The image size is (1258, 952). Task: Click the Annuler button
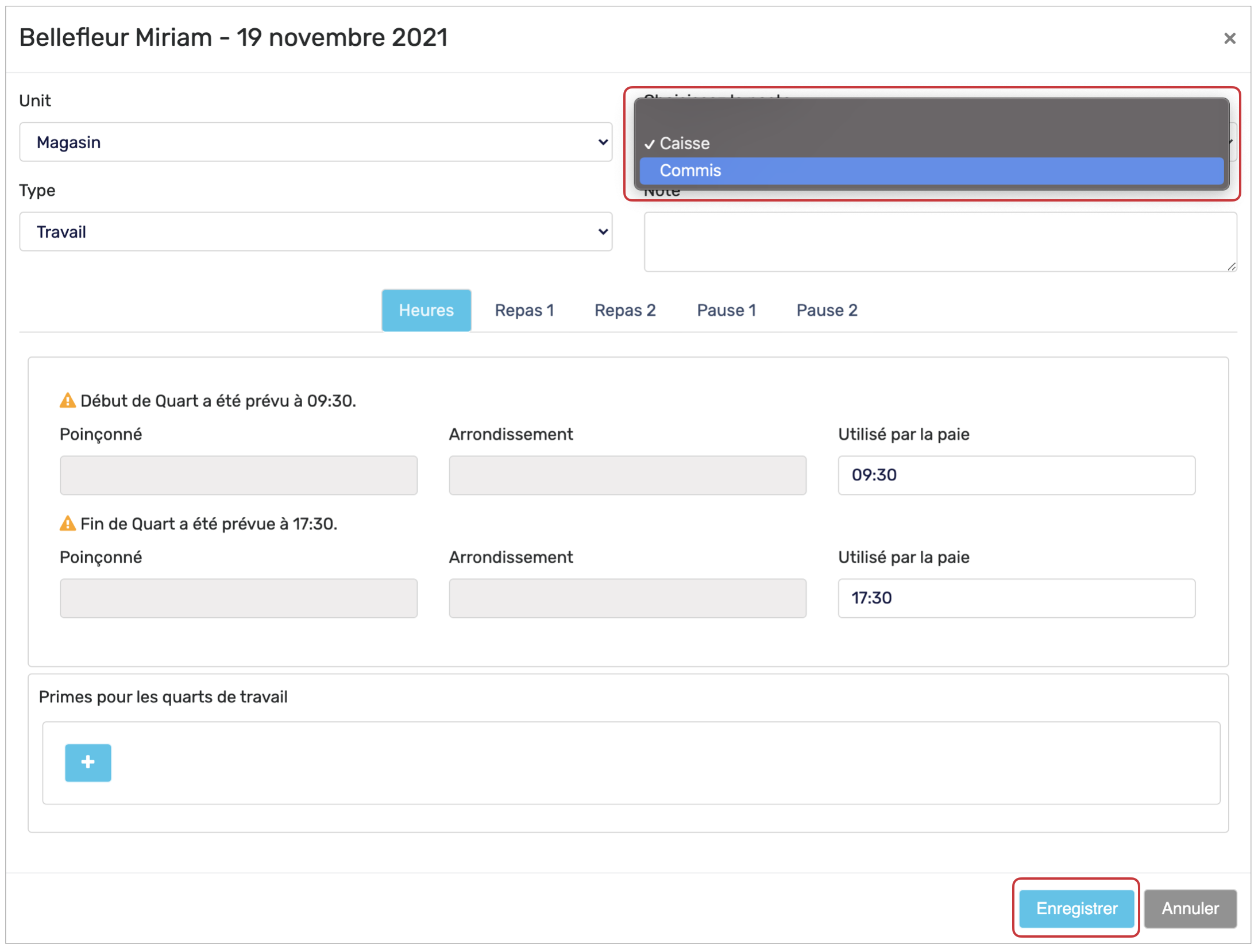1190,908
